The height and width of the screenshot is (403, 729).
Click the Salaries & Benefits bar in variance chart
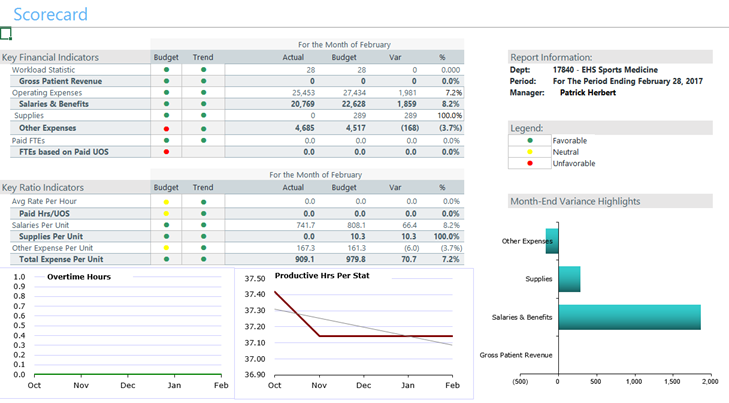628,316
